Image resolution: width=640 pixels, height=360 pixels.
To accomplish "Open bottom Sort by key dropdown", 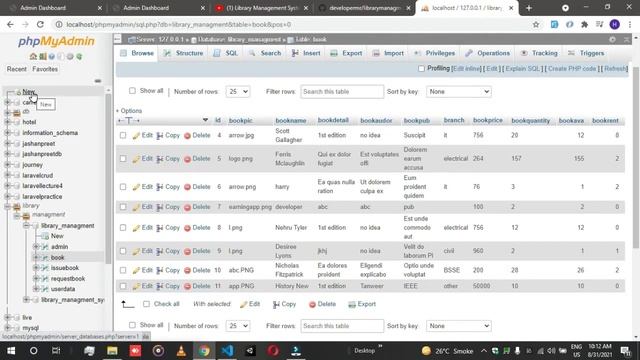I will (x=458, y=326).
